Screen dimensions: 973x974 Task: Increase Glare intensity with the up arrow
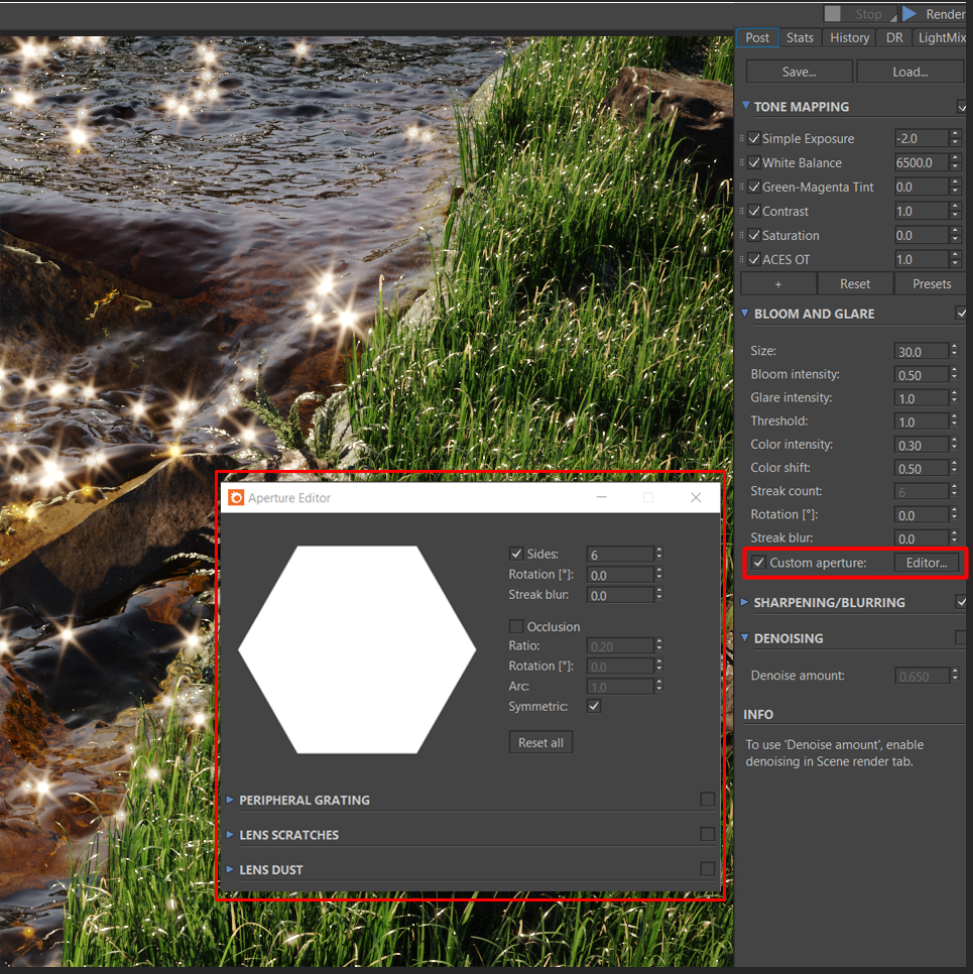click(955, 393)
